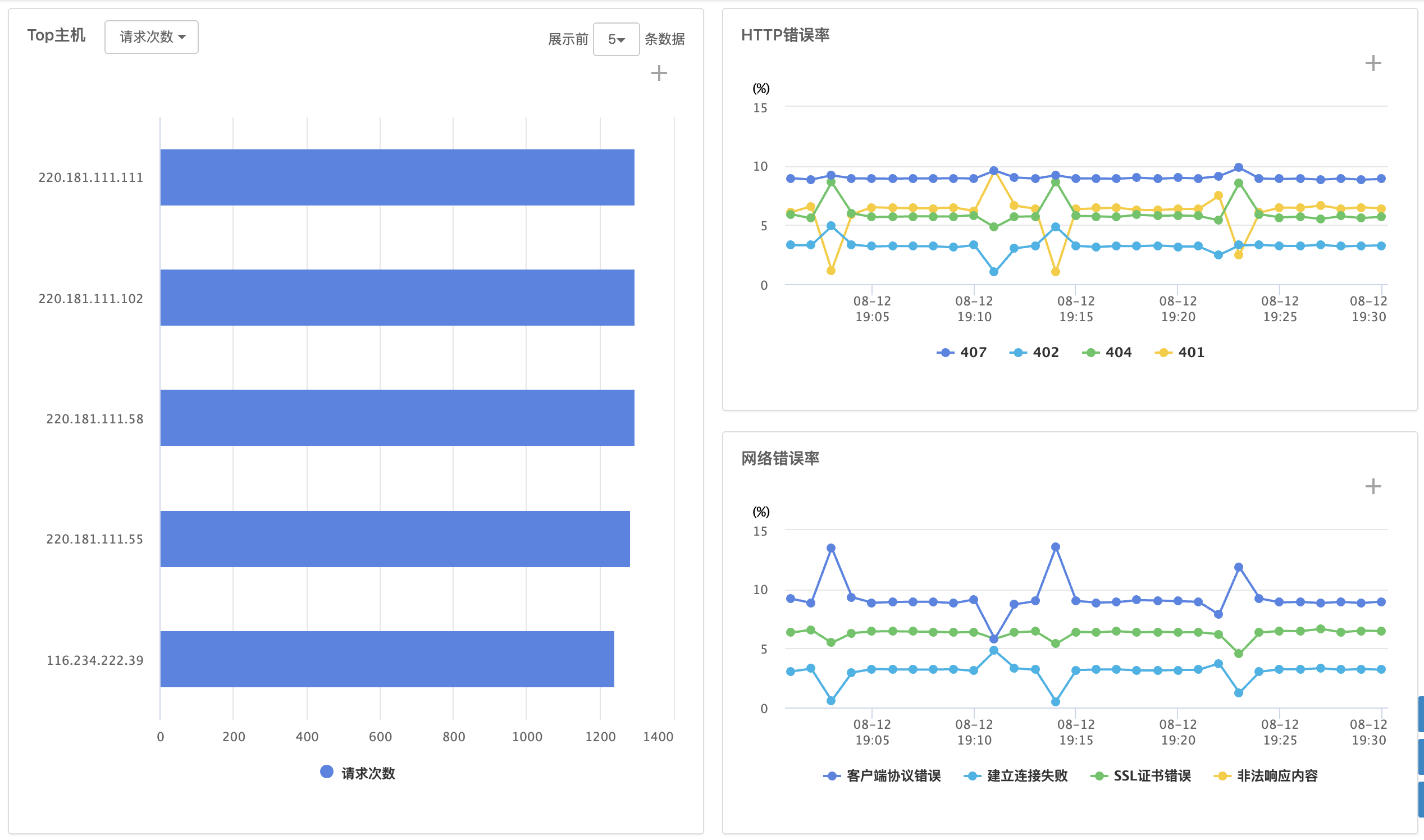The height and width of the screenshot is (840, 1424).
Task: Click the 1400 x-axis value on bar chart
Action: 658,737
